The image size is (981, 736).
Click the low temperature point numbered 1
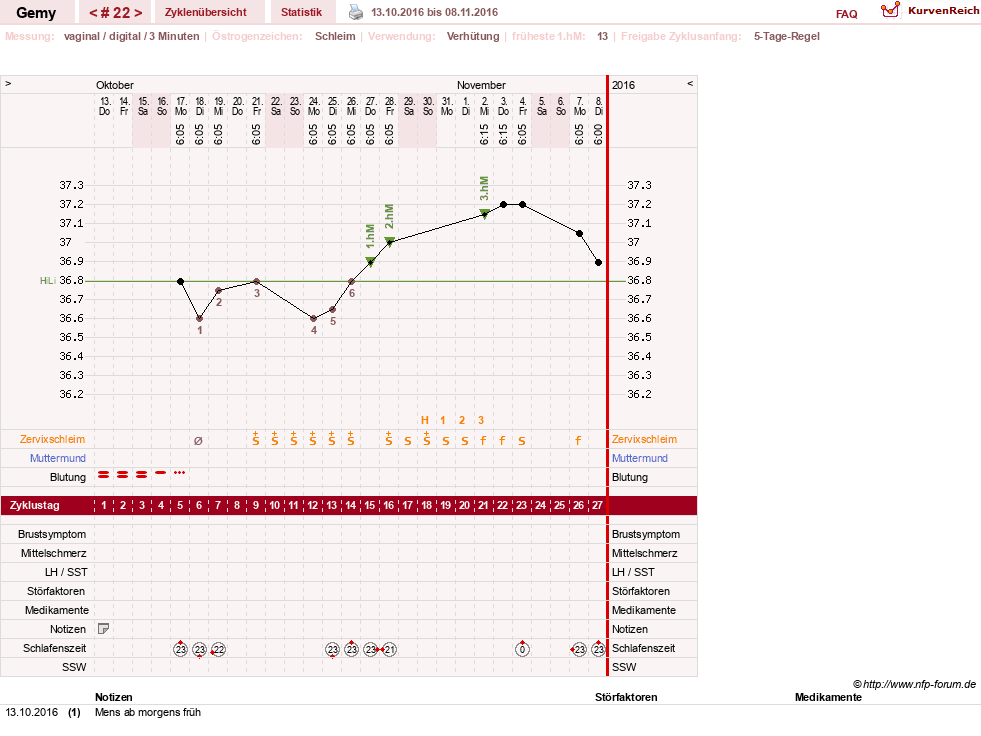coord(200,319)
